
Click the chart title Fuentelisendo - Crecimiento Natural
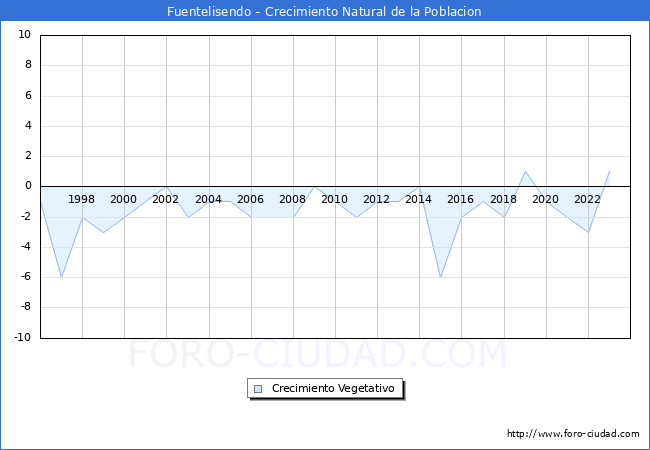click(x=324, y=11)
